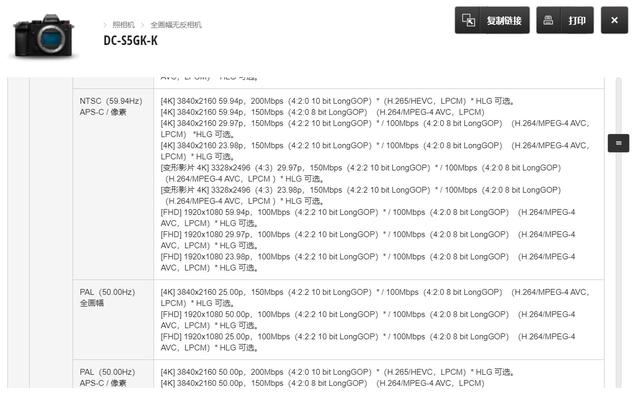Click the [4K] 3840x2160 29.97p 150Mbps line
Screen dimensions: 640x397
375,129
